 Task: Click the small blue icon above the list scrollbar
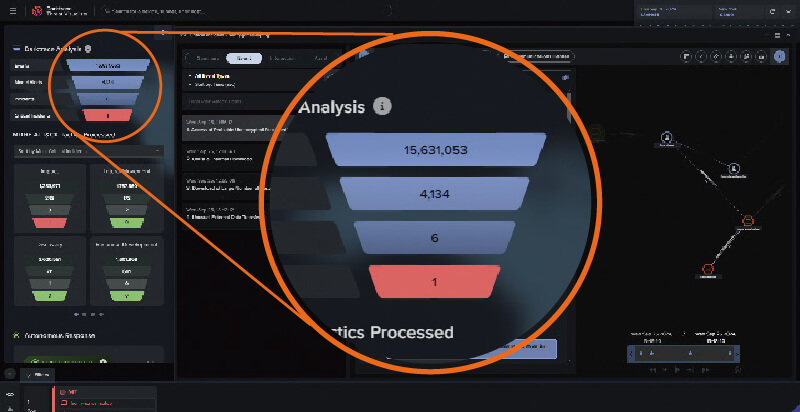[565, 78]
